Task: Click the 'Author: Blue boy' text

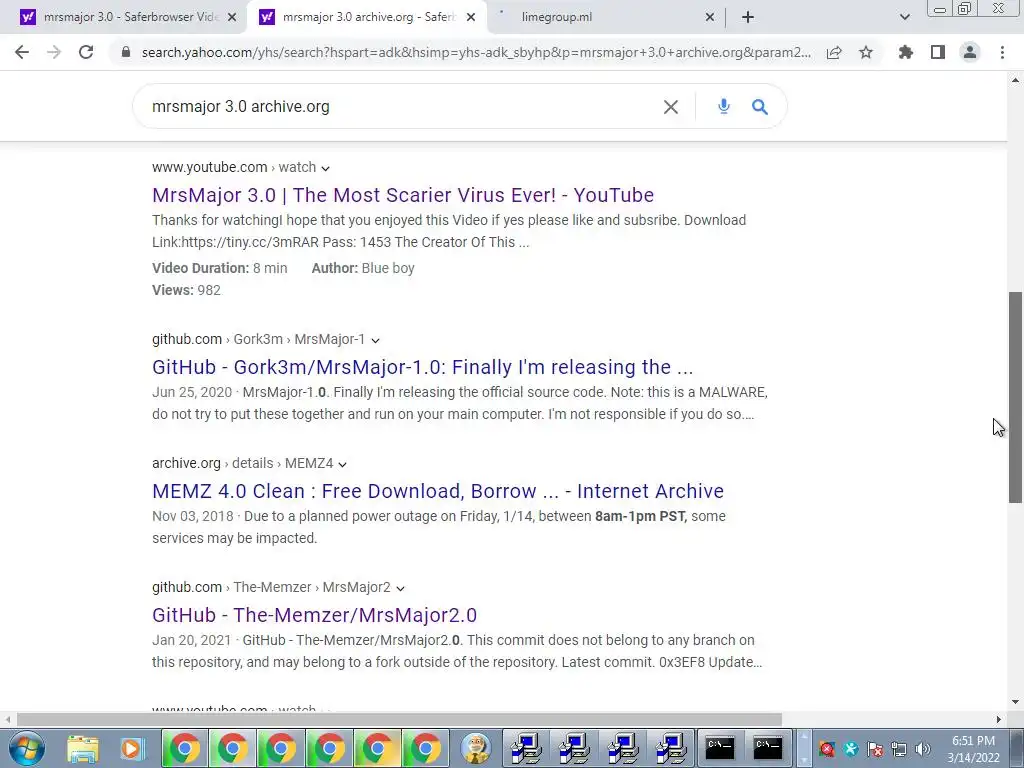Action: [x=363, y=268]
